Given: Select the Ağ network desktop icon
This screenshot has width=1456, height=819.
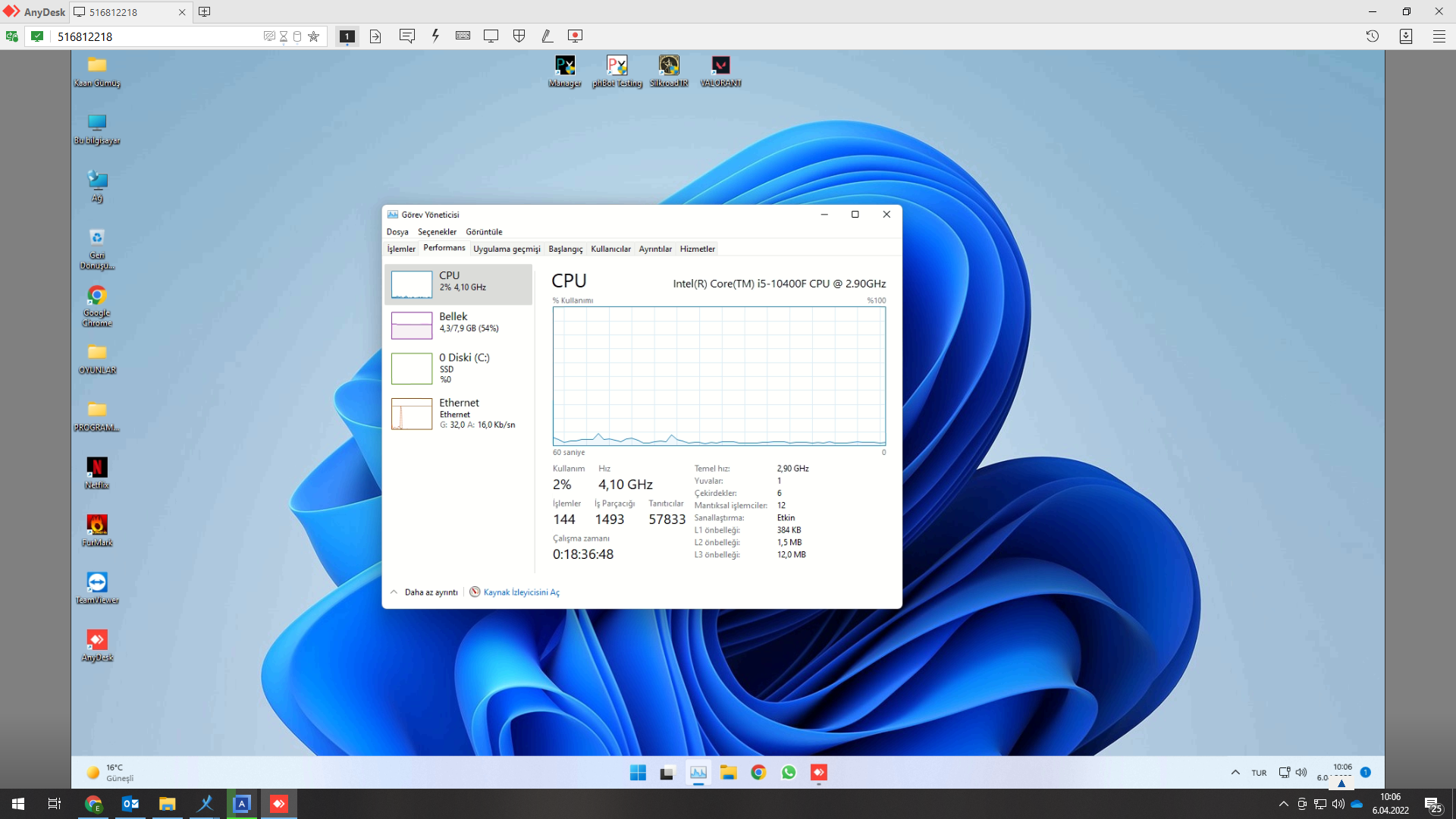Looking at the screenshot, I should 97,187.
